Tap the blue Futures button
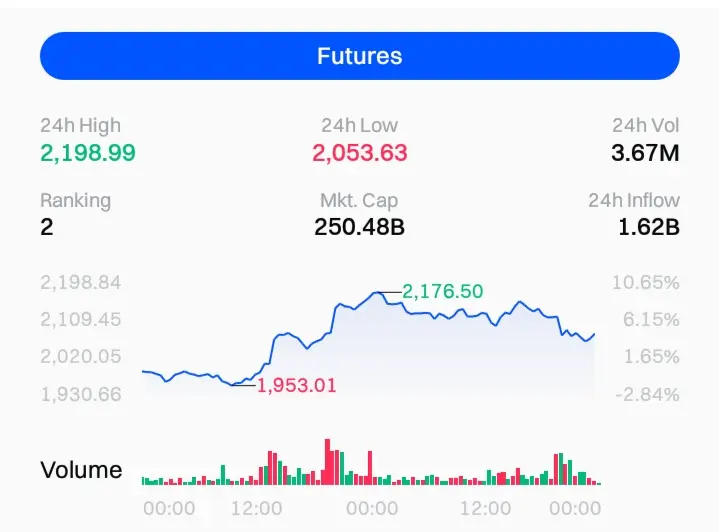Image resolution: width=719 pixels, height=532 pixels. point(359,56)
